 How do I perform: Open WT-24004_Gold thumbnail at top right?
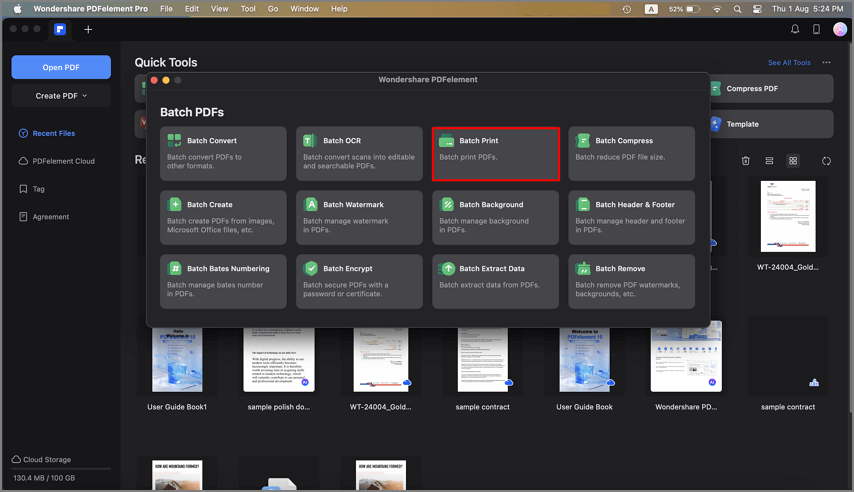pos(788,216)
